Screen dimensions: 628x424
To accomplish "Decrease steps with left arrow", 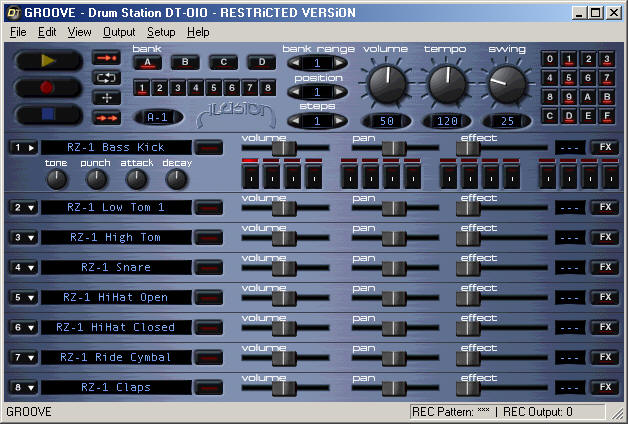I will click(x=295, y=121).
